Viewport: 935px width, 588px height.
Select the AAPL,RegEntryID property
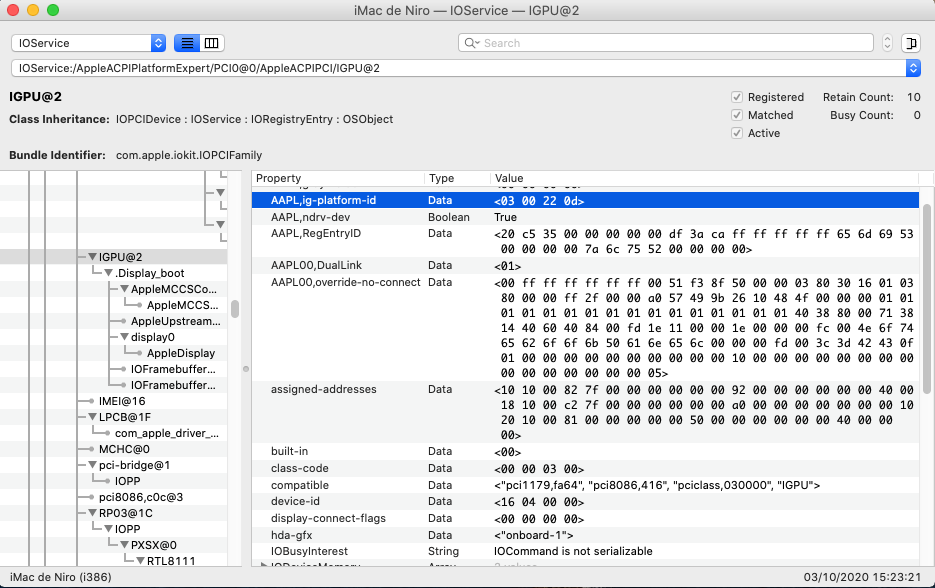[315, 233]
